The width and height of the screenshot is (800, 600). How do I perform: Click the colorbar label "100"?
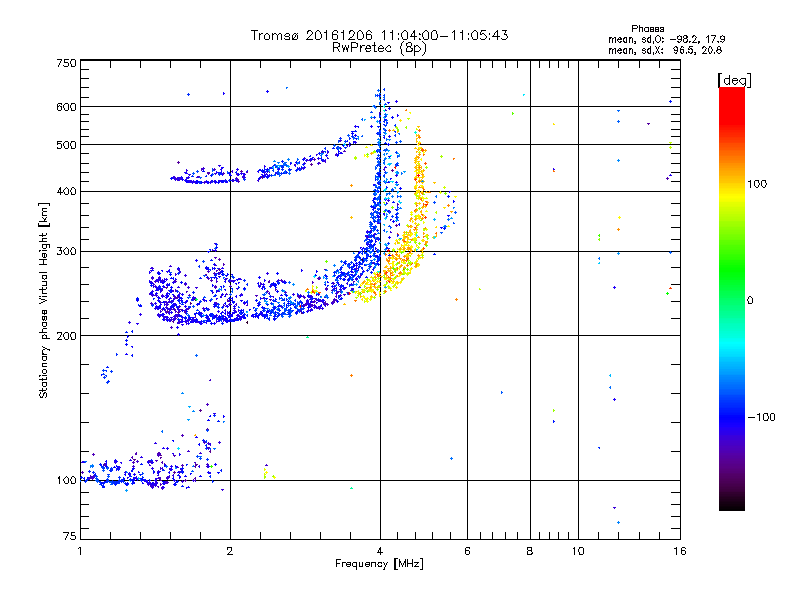(x=757, y=184)
